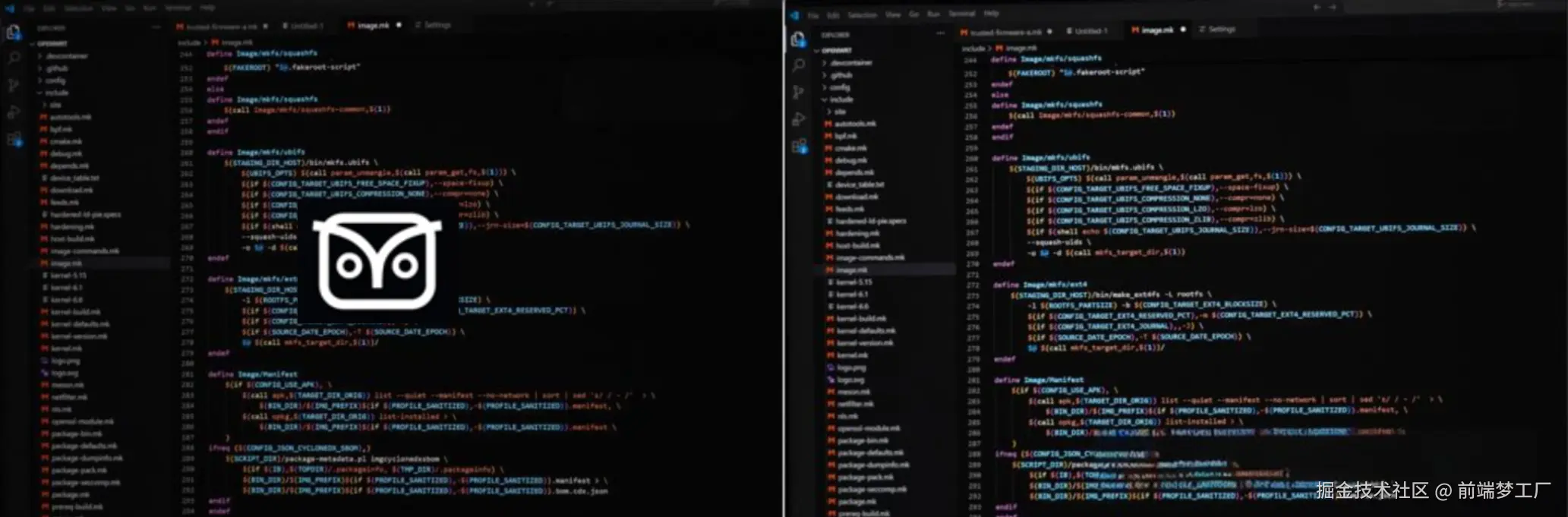1568x517 pixels.
Task: Open Explorer more actions ellipsis in right window
Action: 941,33
